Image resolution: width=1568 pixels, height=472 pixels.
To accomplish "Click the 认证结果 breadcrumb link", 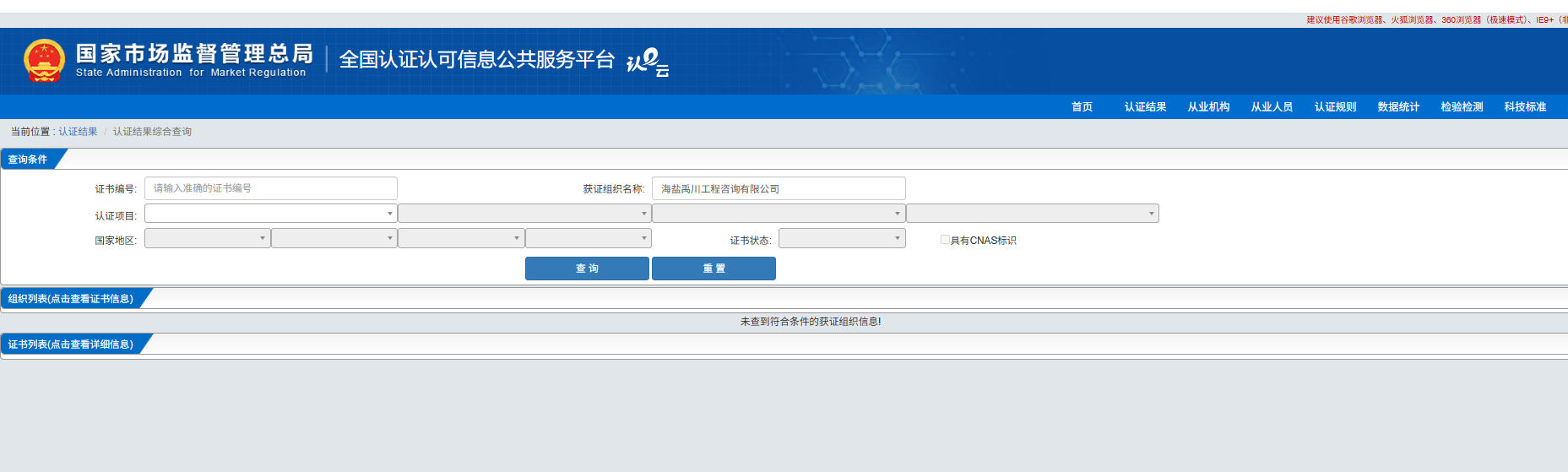I will 78,132.
